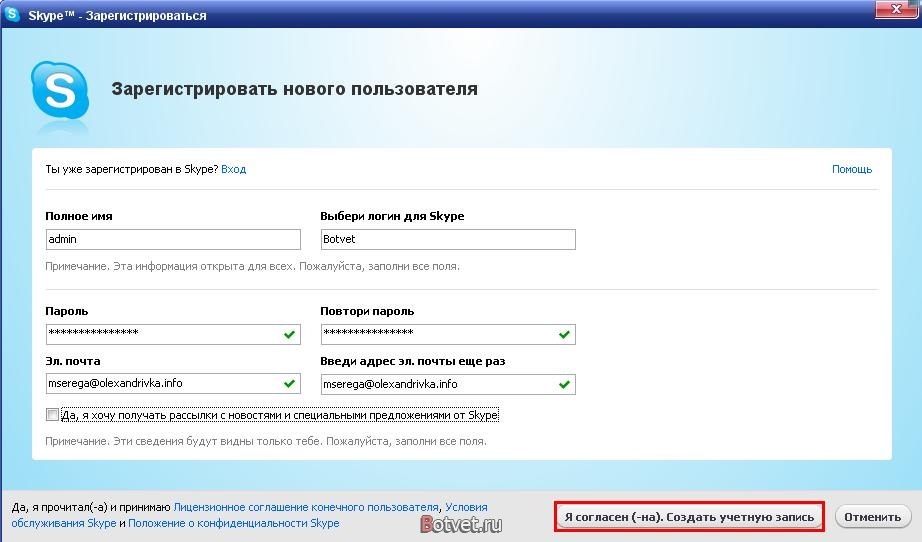Click the Введи адрес эл. почты еще раз label

tap(412, 361)
